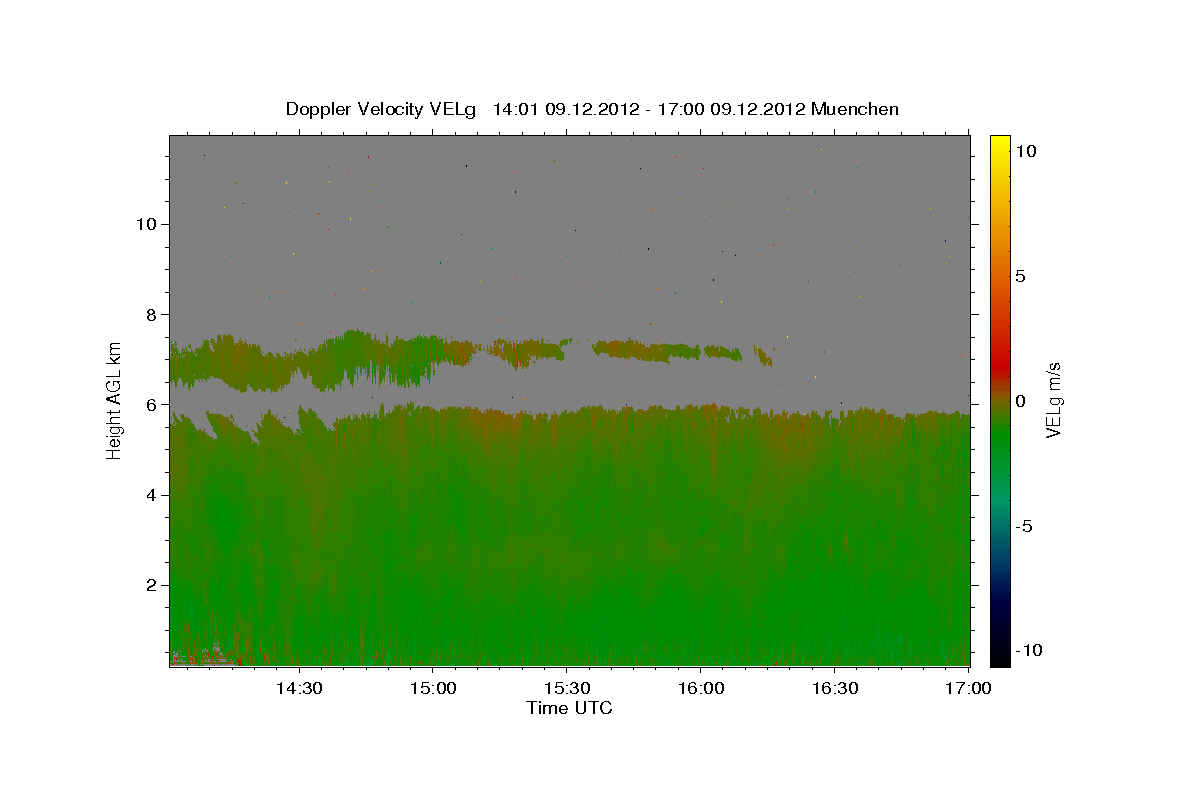
Task: Click the 14:30 time tick label
Action: [x=298, y=689]
